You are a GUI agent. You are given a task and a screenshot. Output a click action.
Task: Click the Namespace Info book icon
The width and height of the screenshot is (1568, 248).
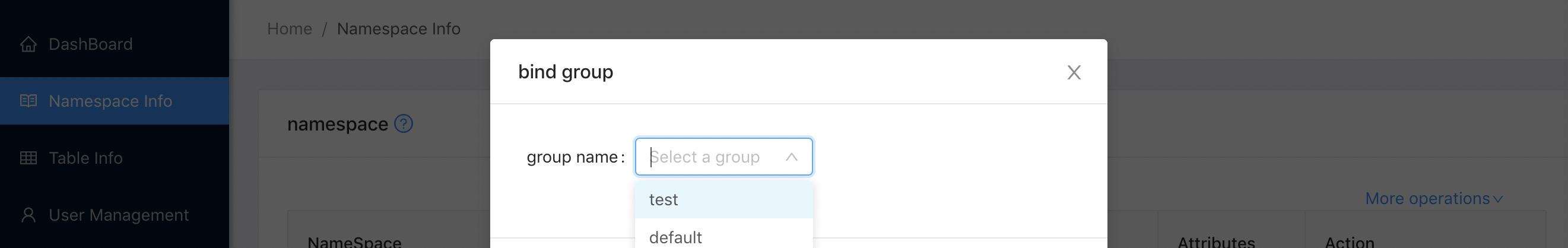point(28,101)
